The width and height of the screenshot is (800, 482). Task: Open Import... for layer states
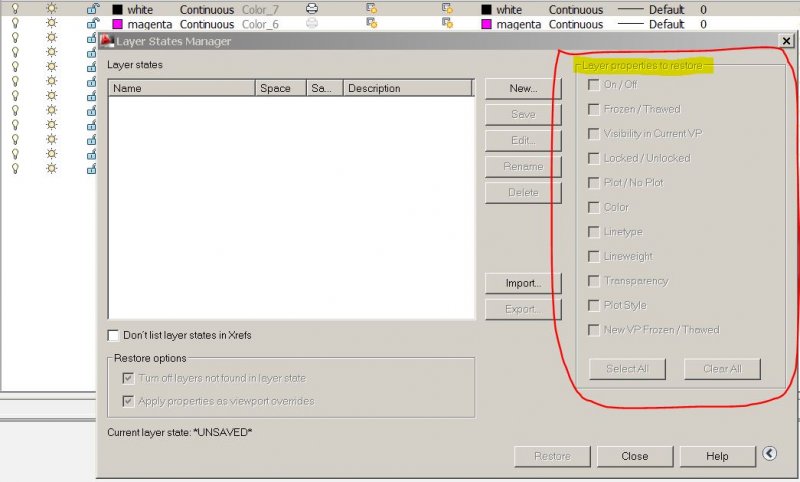click(523, 283)
